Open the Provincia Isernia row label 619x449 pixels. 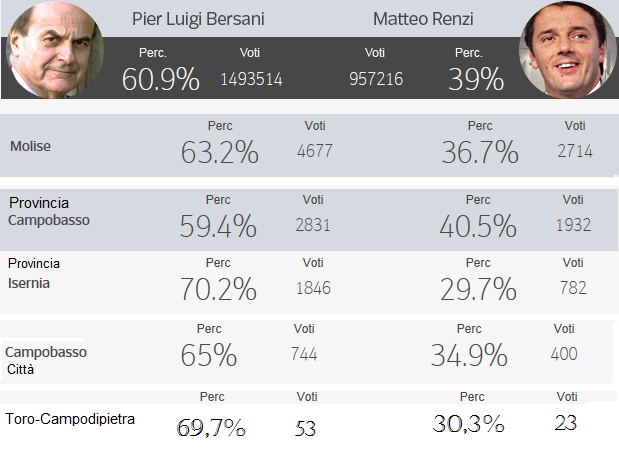(x=35, y=273)
